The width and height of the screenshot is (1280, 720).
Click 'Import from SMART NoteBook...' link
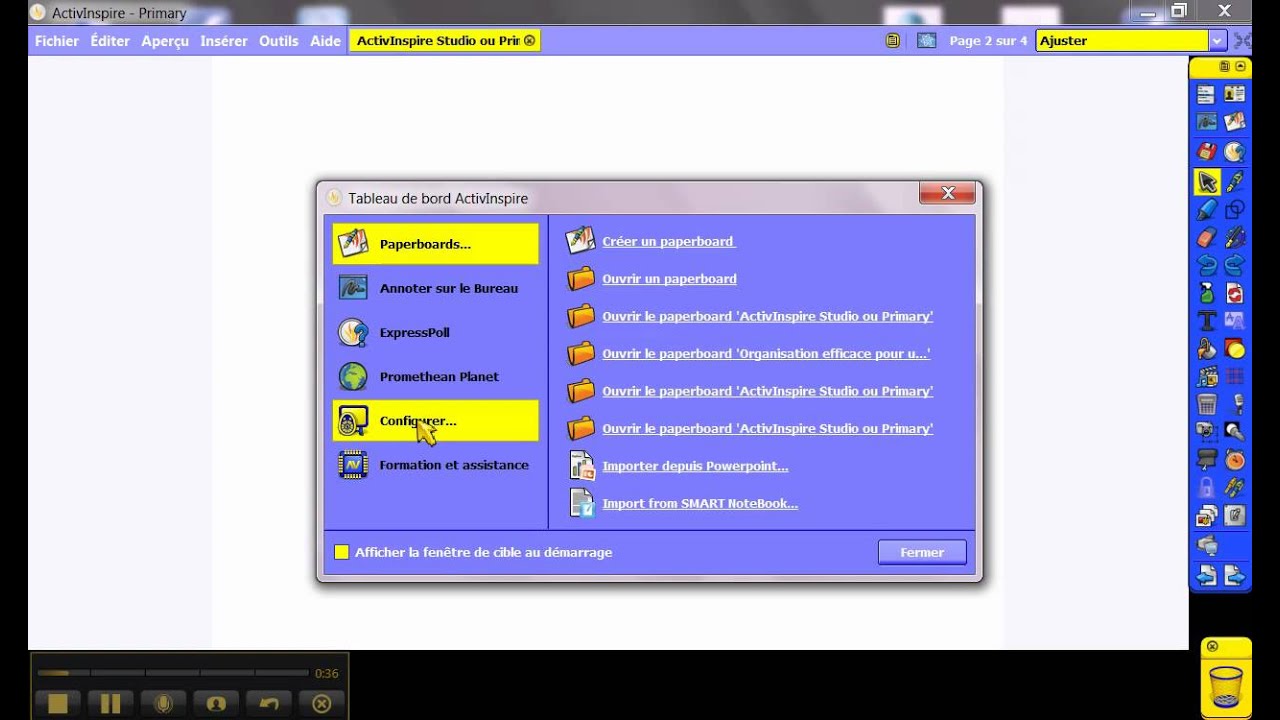700,504
